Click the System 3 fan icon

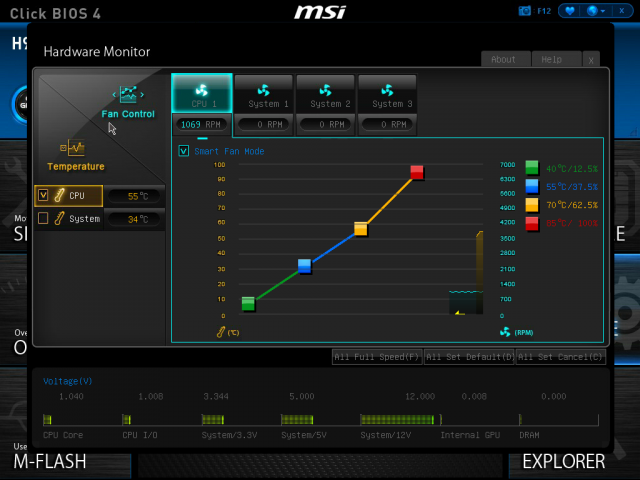(x=387, y=90)
